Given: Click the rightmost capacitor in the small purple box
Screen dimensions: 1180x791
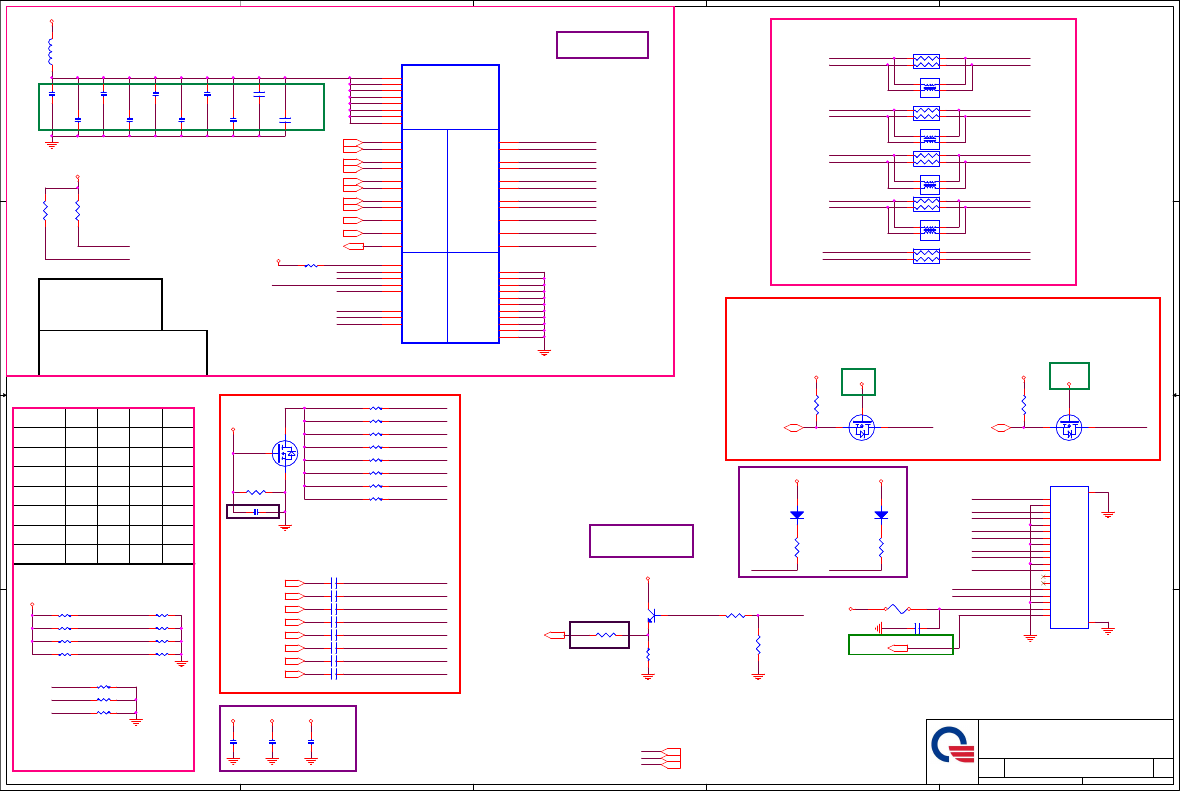Looking at the screenshot, I should click(311, 743).
